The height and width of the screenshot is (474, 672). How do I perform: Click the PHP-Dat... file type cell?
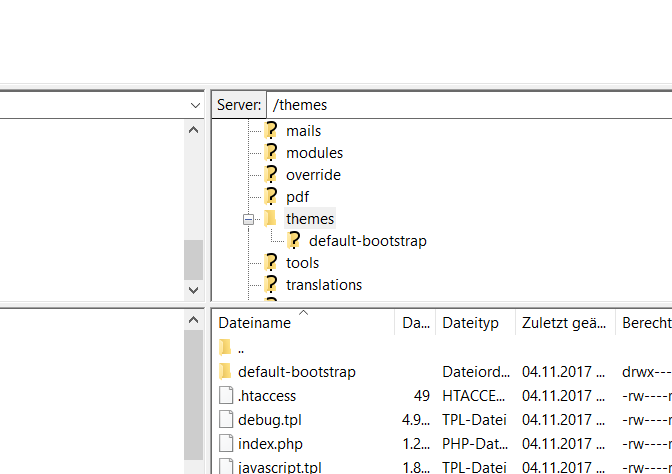(475, 444)
